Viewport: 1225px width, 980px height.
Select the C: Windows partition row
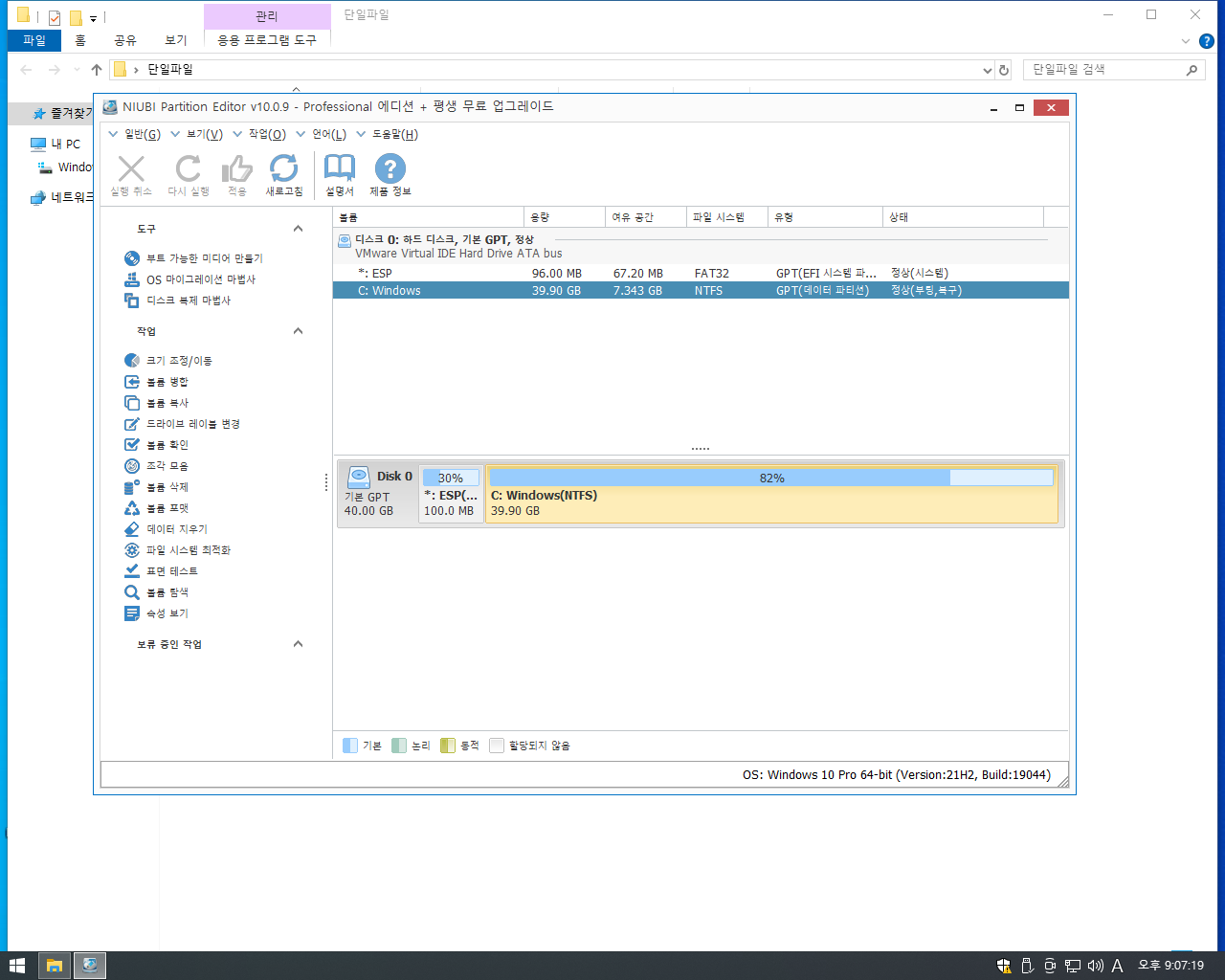pos(701,290)
